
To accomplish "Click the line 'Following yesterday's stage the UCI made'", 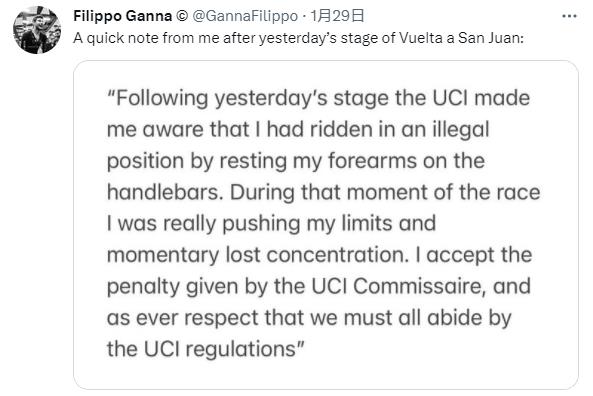I will pyautogui.click(x=318, y=99).
